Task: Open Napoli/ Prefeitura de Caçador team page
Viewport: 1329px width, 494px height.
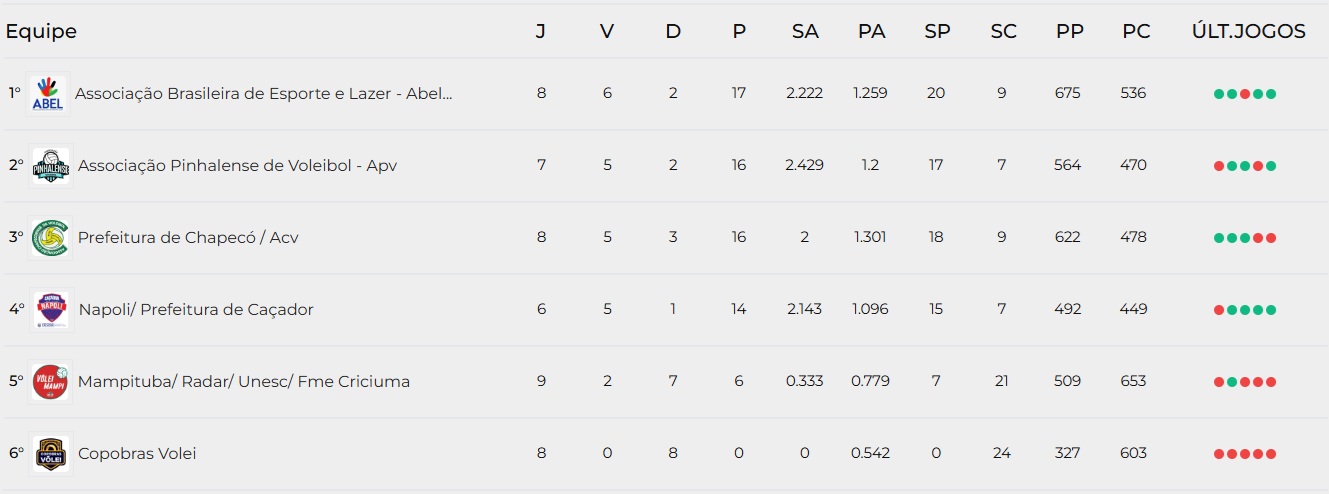Action: pyautogui.click(x=196, y=309)
